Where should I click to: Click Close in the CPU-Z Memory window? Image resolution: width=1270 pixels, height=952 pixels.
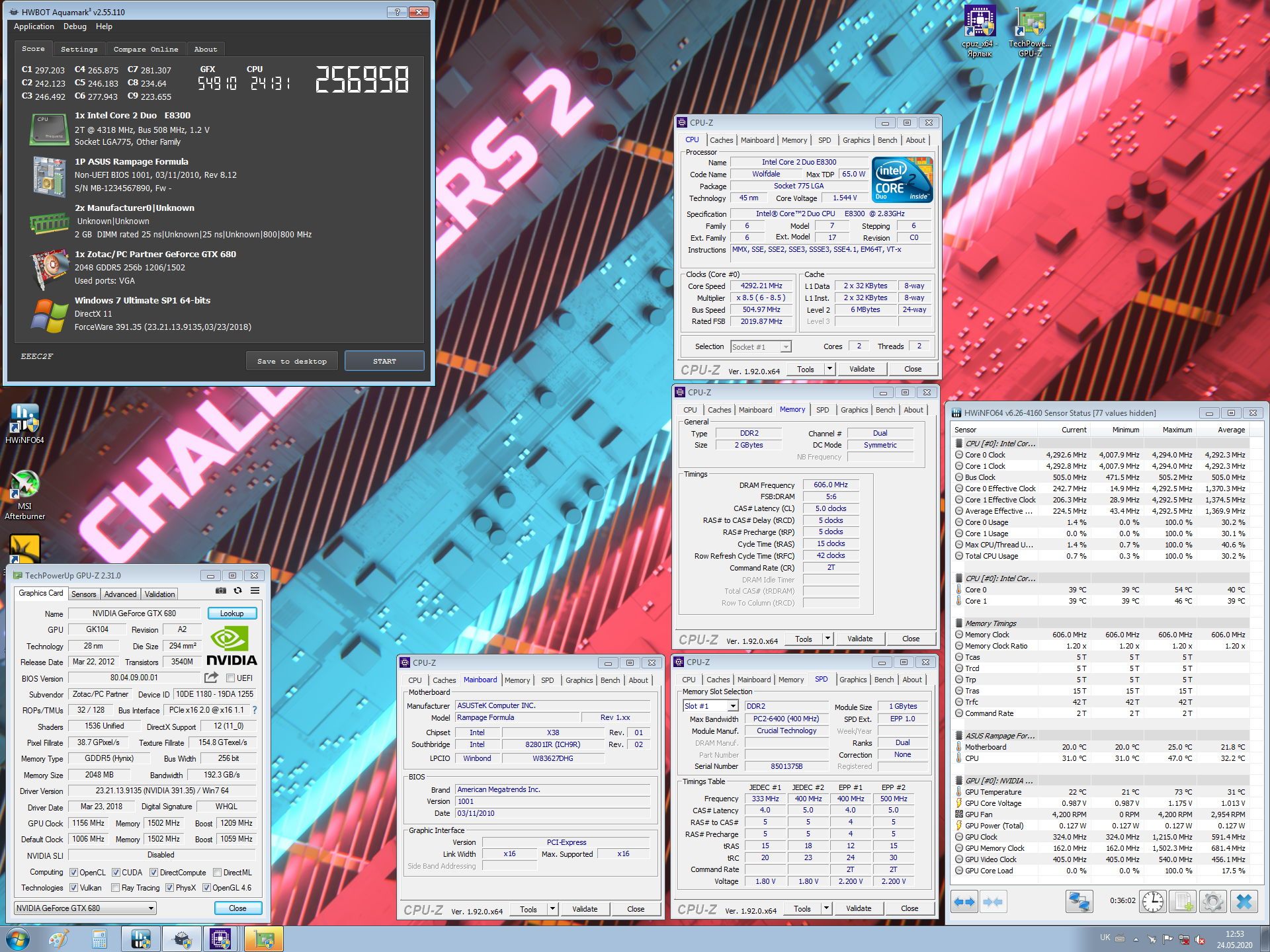click(x=911, y=639)
